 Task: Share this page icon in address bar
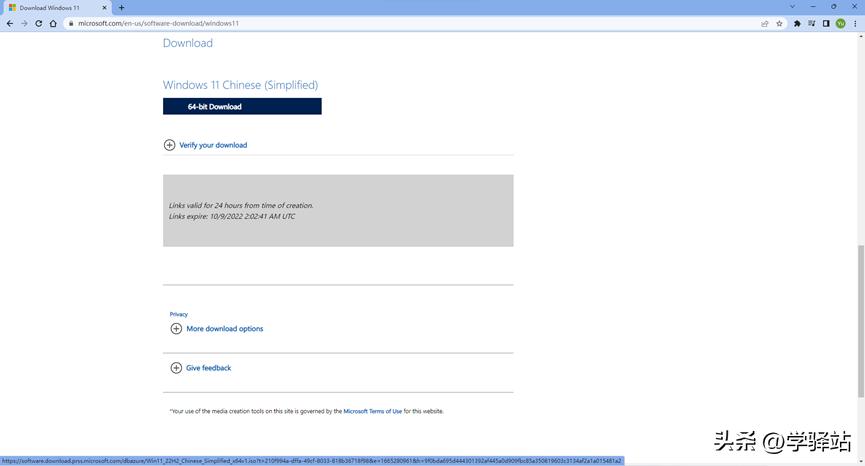coord(765,24)
